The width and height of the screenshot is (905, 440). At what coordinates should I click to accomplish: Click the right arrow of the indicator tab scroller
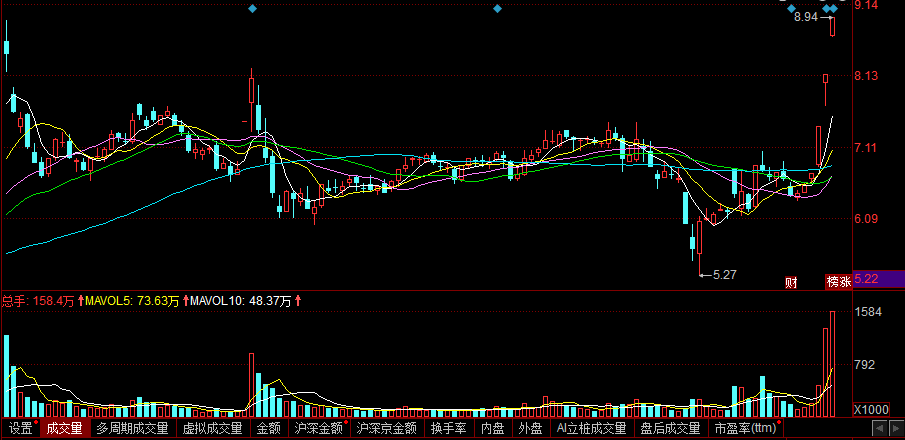click(x=896, y=429)
